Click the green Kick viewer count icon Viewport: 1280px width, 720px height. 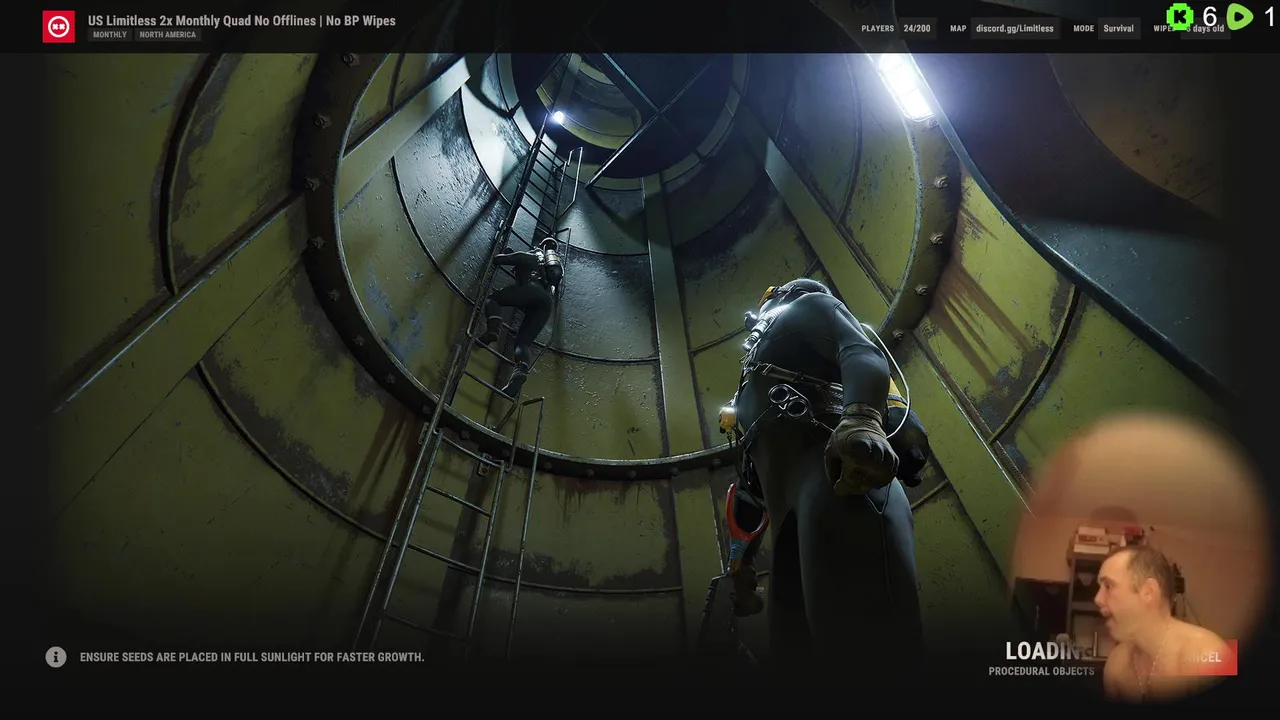1181,16
